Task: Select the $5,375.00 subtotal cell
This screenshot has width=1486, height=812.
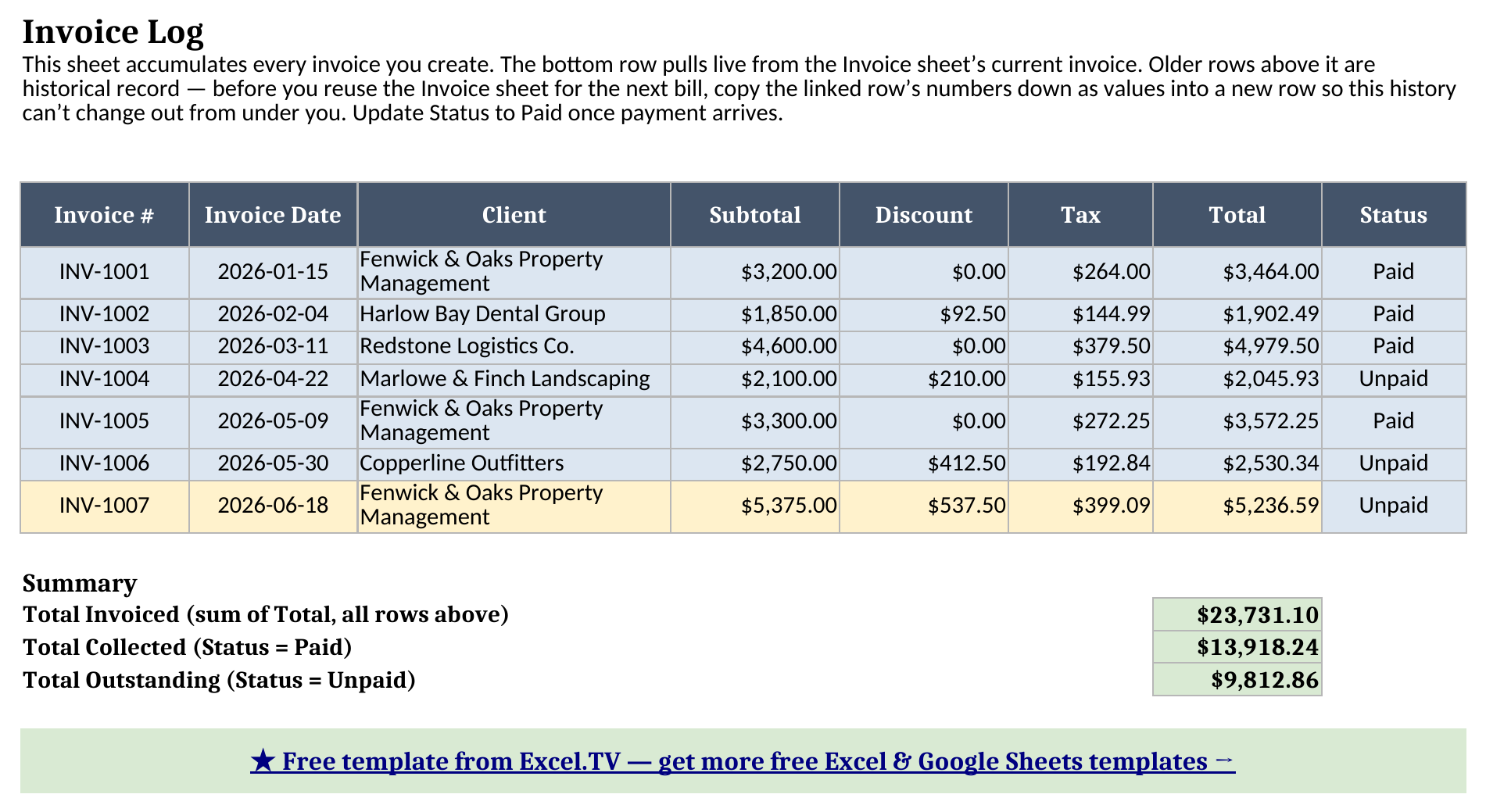Action: [x=755, y=506]
